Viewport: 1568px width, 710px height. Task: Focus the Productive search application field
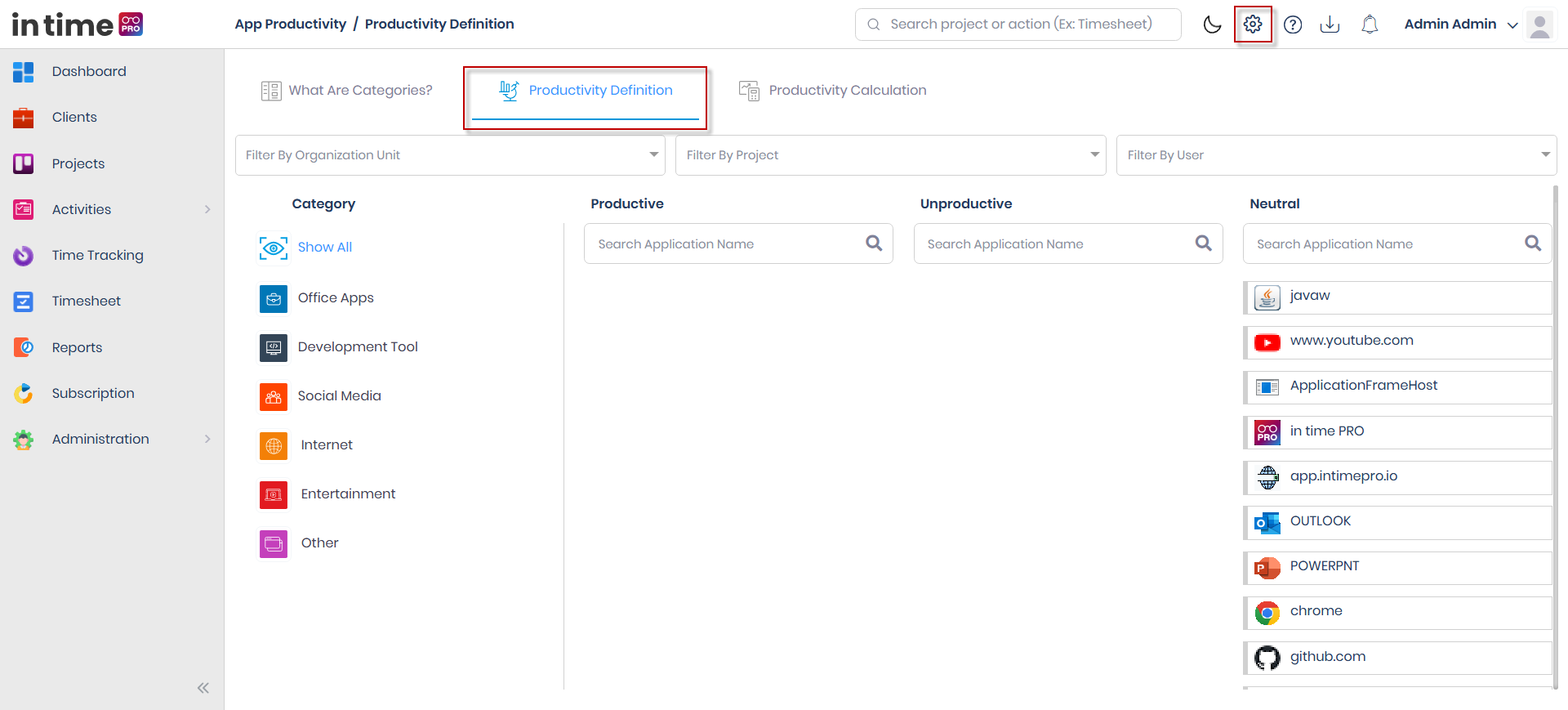(738, 243)
